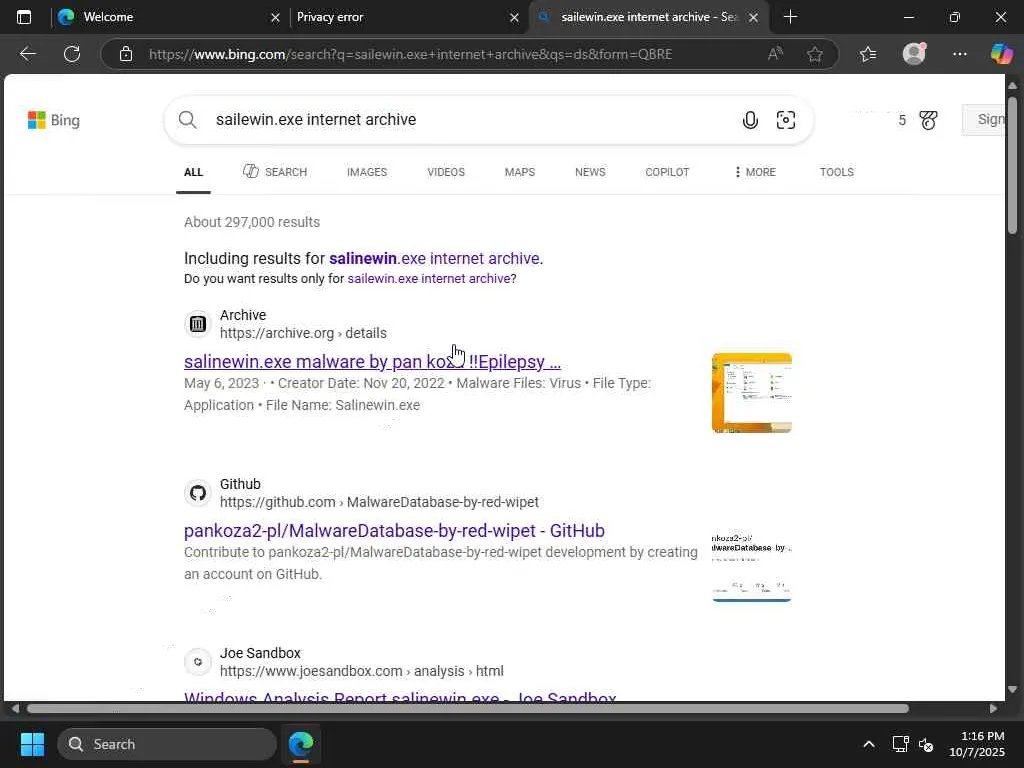Click the search magnifier icon in Bing
This screenshot has height=768, width=1024.
187,120
